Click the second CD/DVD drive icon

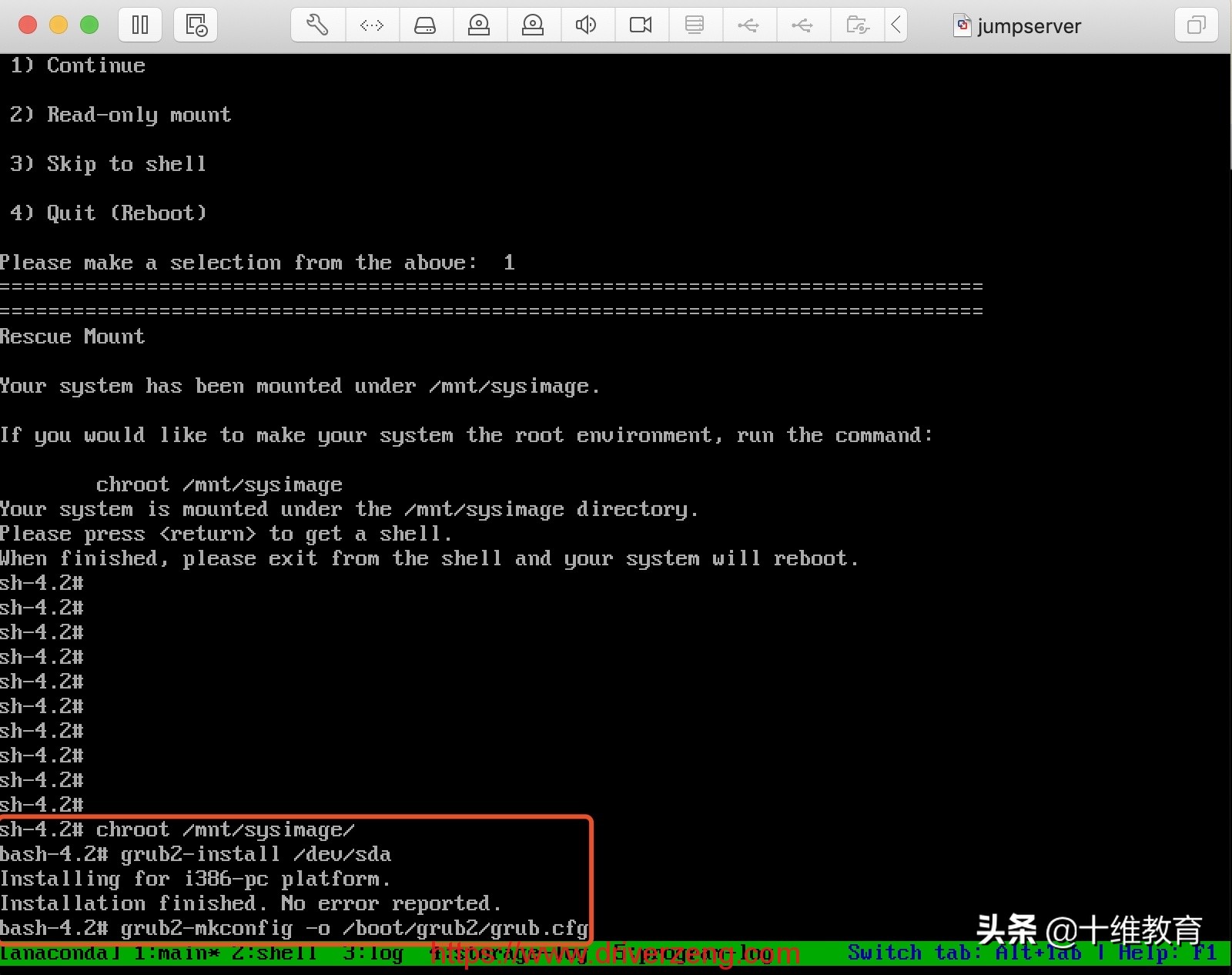[534, 25]
